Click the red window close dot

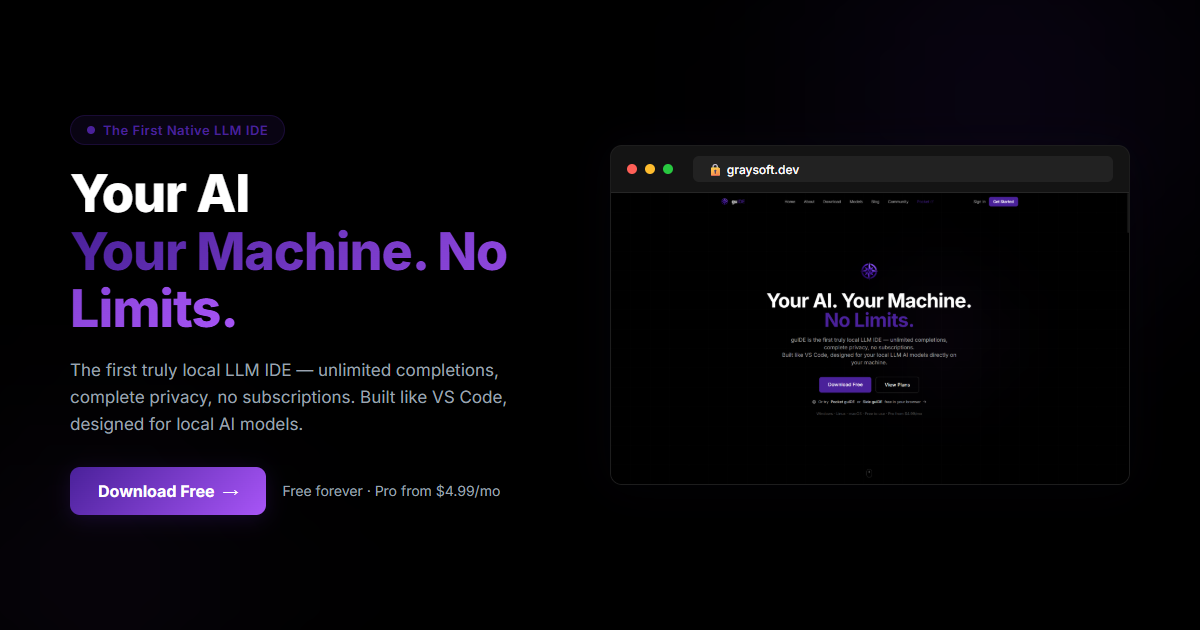tap(632, 169)
